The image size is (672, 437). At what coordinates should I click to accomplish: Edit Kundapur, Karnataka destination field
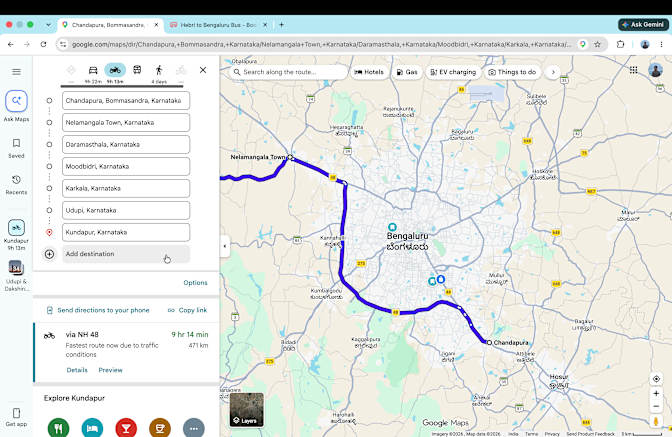(x=126, y=232)
